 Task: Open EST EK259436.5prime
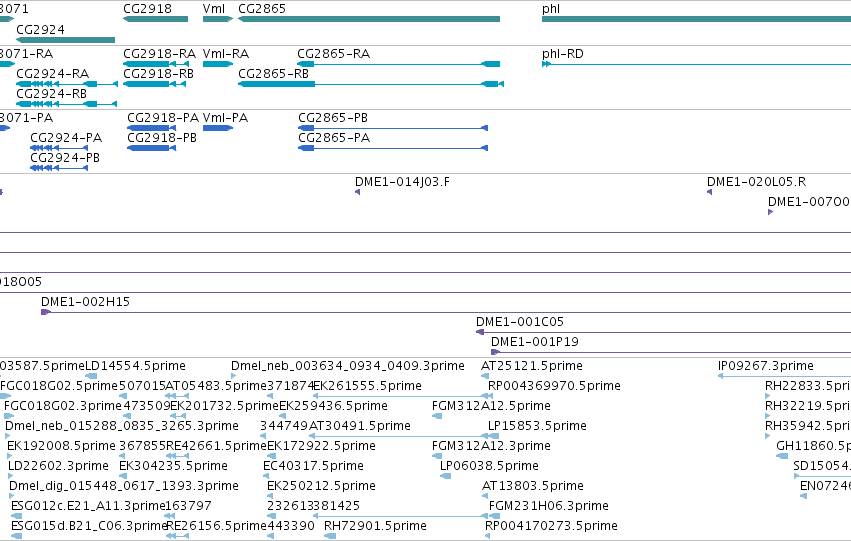pyautogui.click(x=333, y=406)
